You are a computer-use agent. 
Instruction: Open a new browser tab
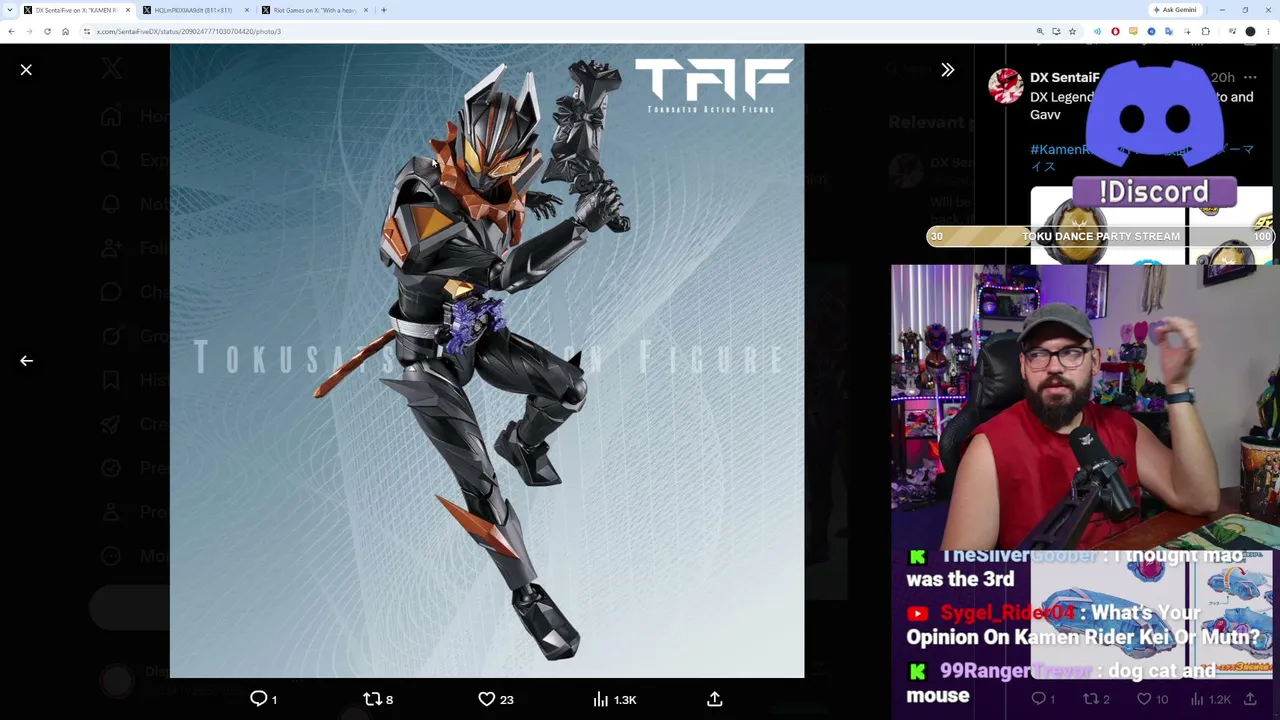tap(384, 10)
